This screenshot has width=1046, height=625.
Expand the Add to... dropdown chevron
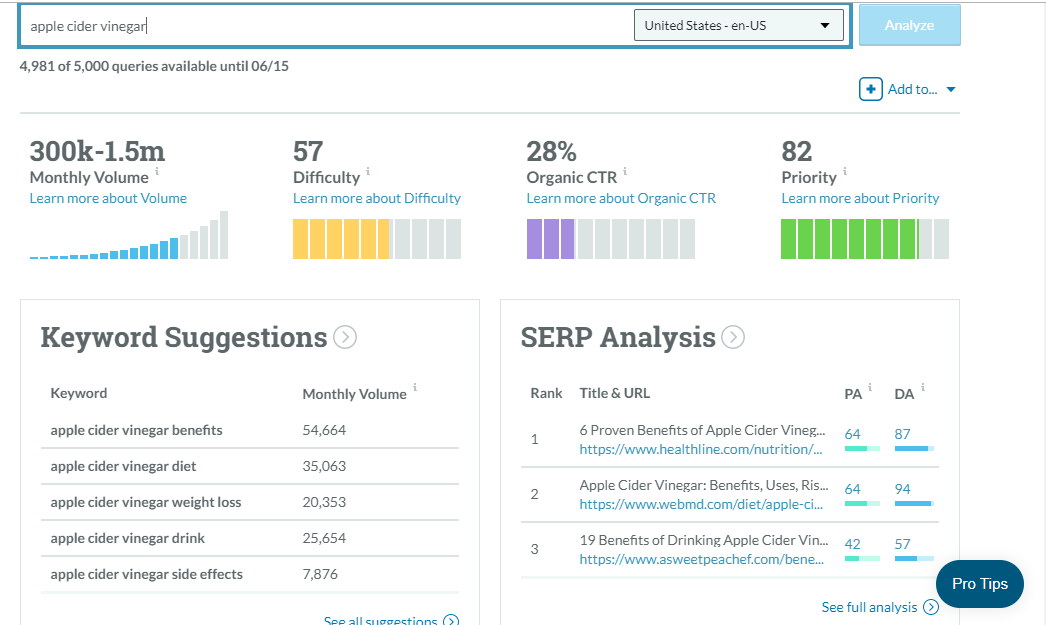[x=950, y=89]
